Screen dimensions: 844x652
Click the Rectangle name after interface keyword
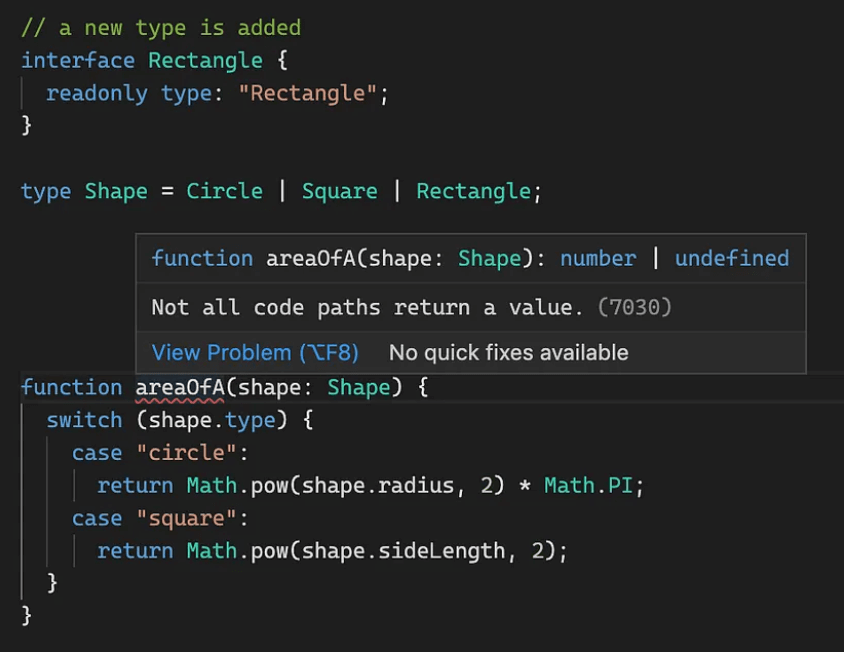pos(205,60)
